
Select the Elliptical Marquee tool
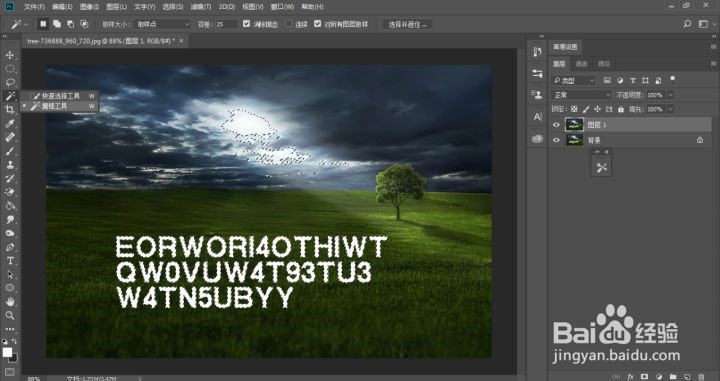point(10,69)
